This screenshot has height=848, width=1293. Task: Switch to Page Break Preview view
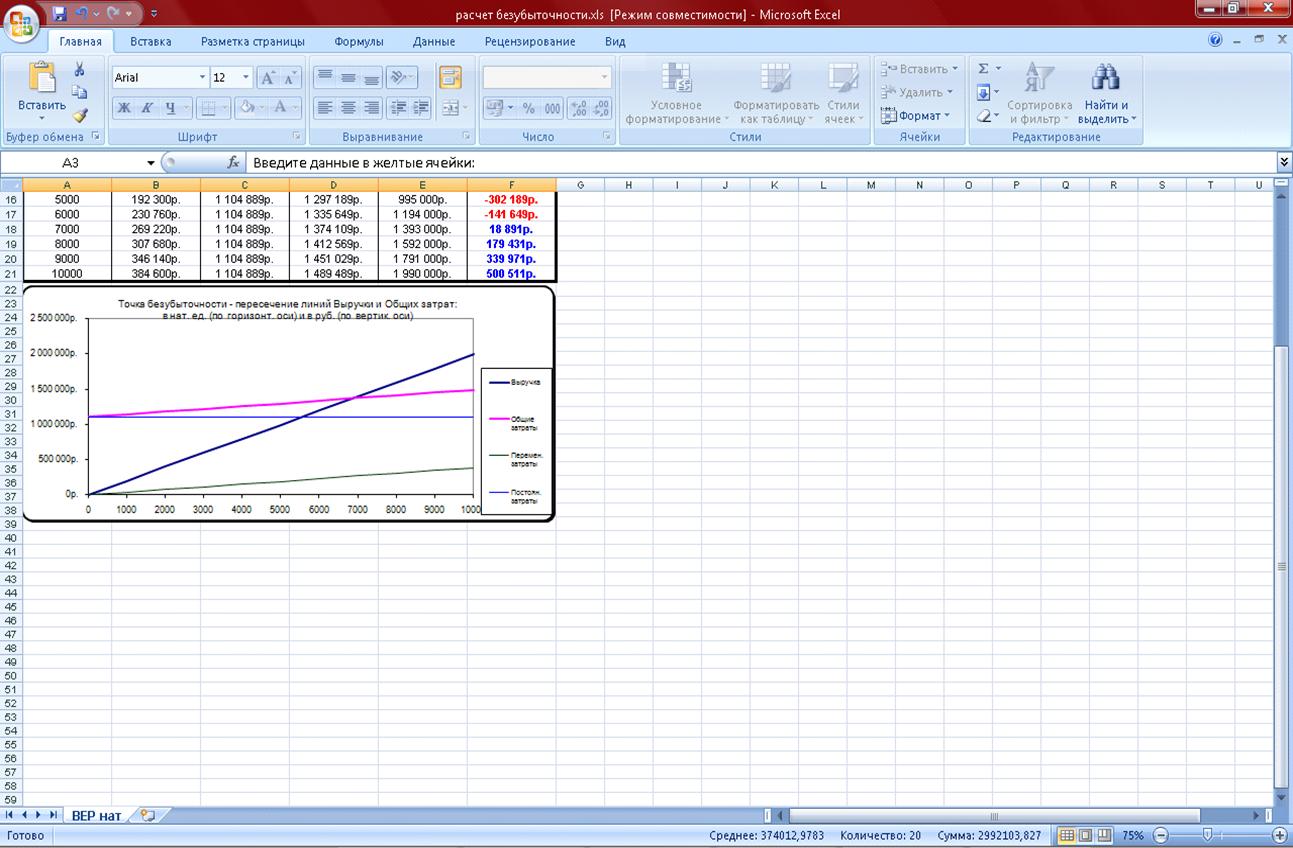click(1103, 835)
